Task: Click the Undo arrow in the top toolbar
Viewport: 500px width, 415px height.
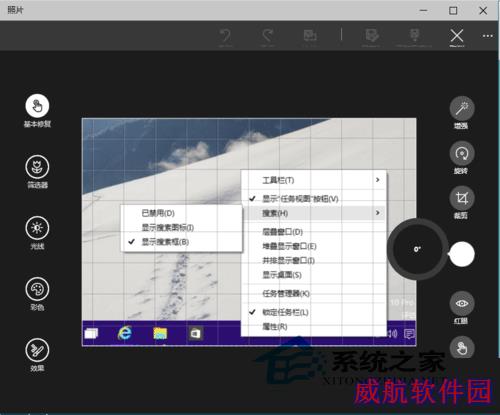Action: [226, 35]
